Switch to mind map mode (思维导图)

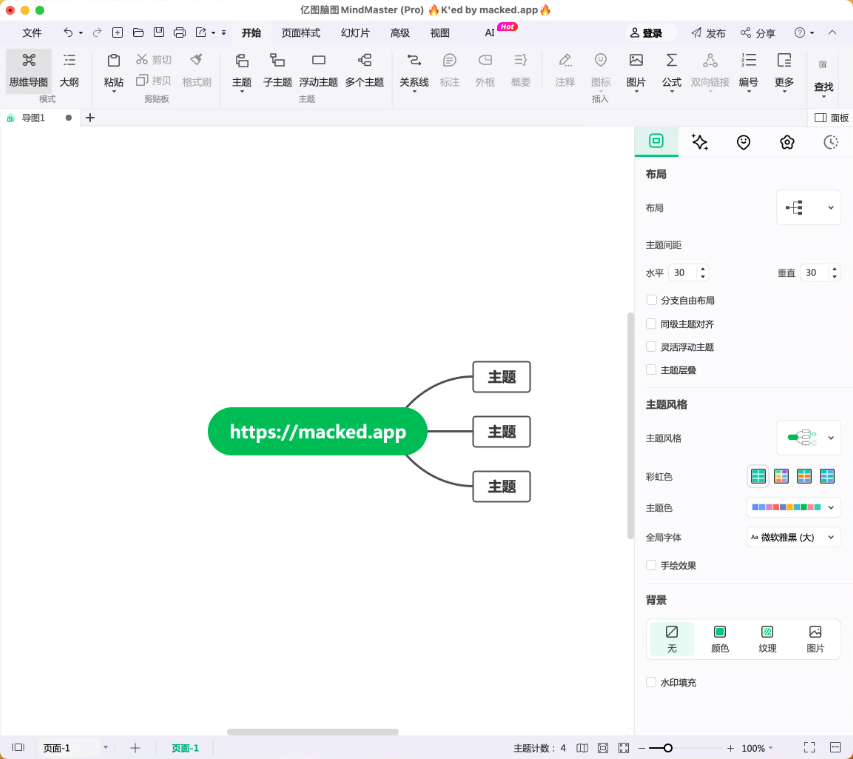coord(29,70)
